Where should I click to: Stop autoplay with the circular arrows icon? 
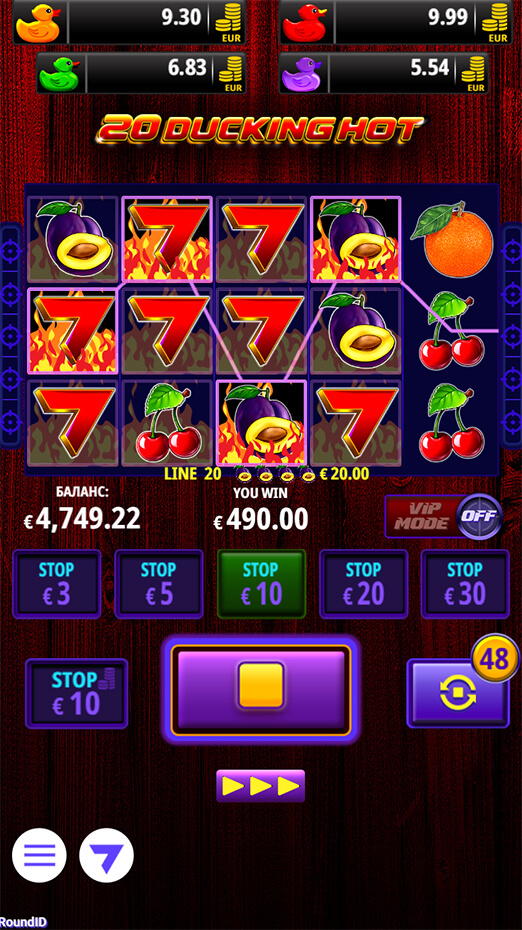tap(458, 693)
